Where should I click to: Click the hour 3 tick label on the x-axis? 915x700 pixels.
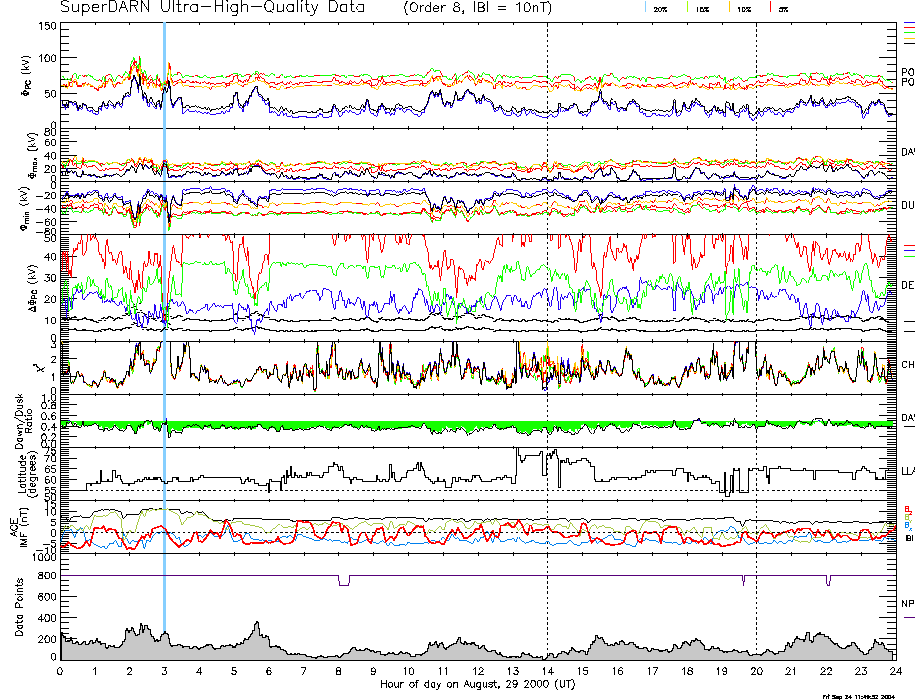click(x=165, y=671)
